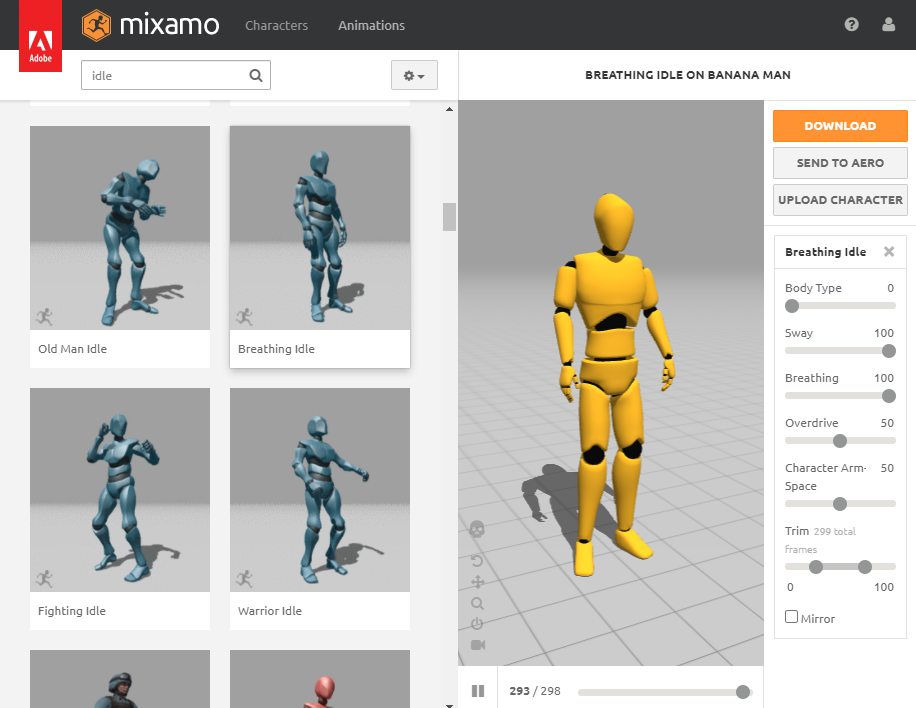Screen dimensions: 916x708
Task: Enable the Mirror checkbox
Action: (x=792, y=617)
